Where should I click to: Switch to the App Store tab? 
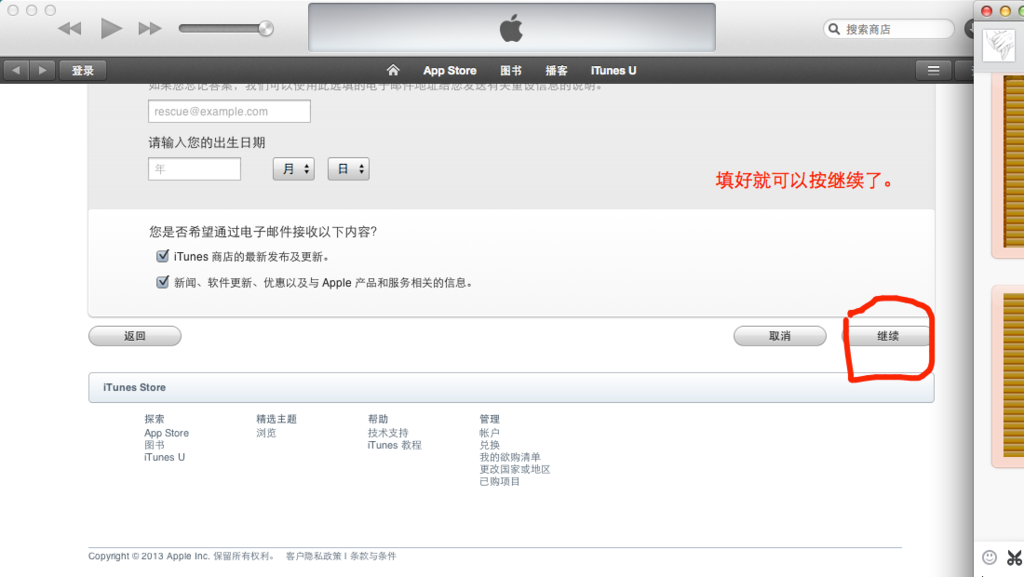tap(450, 70)
